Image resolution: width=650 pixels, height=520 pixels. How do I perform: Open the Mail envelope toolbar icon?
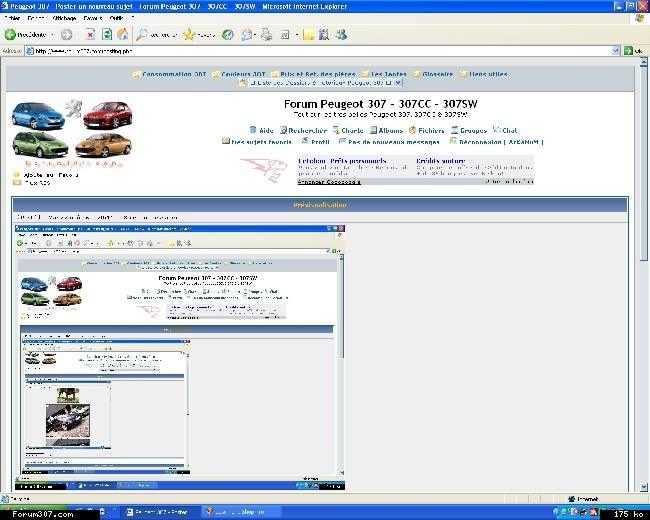[247, 35]
